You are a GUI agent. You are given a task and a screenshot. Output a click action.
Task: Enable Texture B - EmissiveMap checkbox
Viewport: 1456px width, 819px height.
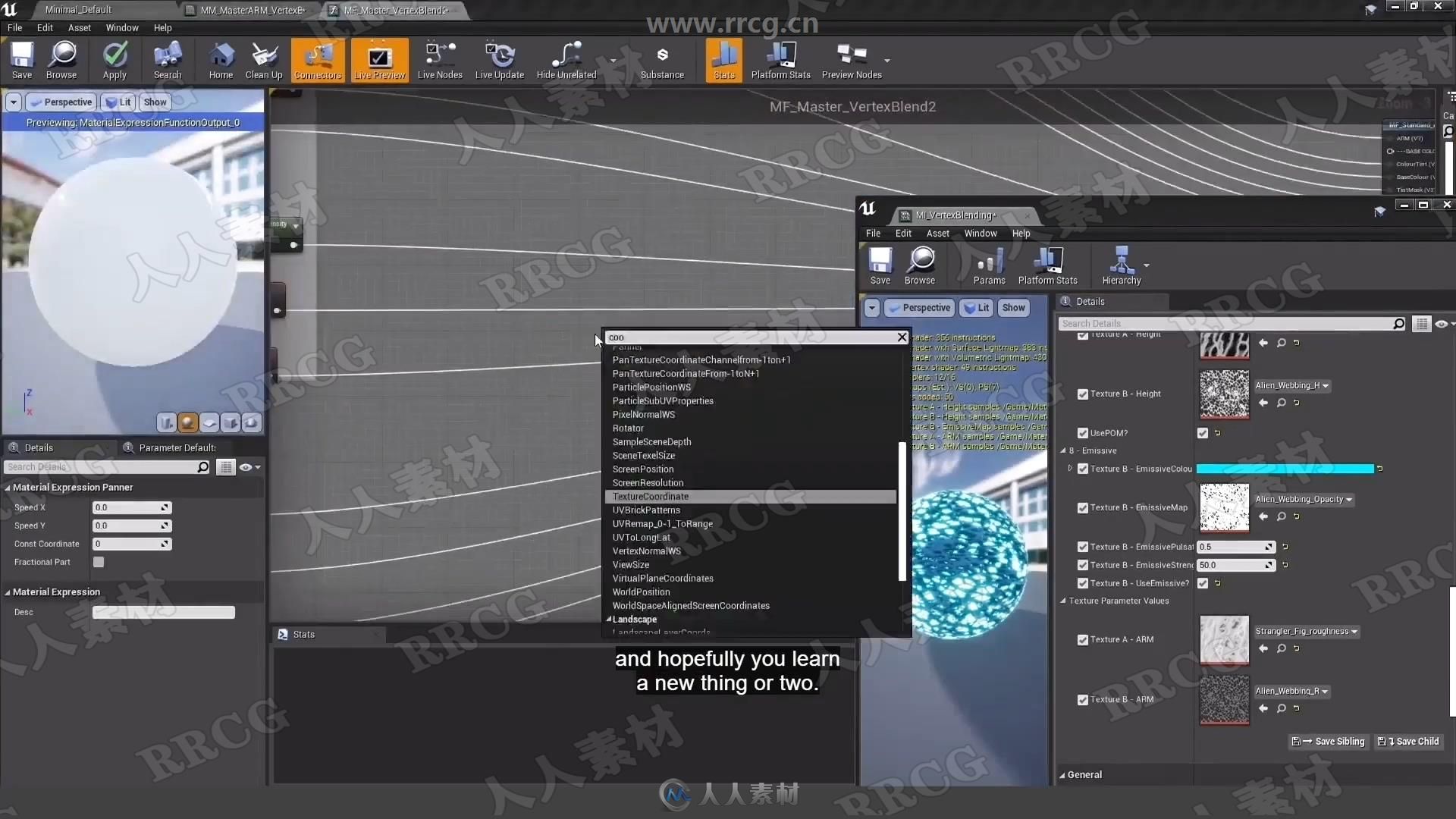pos(1083,508)
